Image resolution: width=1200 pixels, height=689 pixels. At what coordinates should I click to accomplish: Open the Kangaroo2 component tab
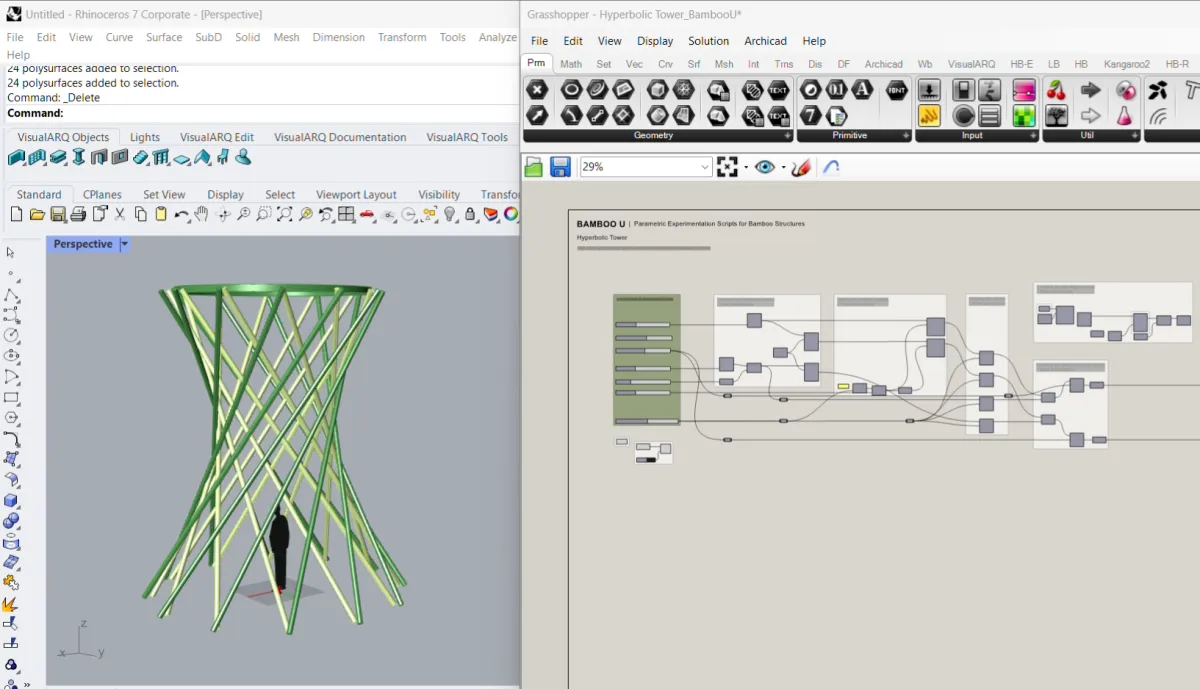1126,64
